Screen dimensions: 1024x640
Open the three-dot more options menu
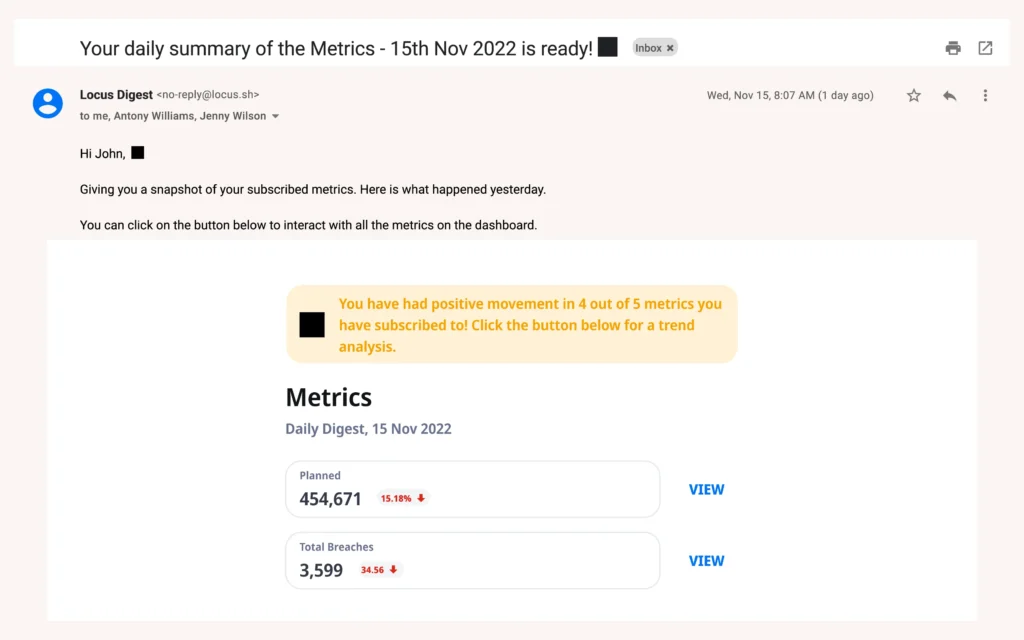pos(985,96)
